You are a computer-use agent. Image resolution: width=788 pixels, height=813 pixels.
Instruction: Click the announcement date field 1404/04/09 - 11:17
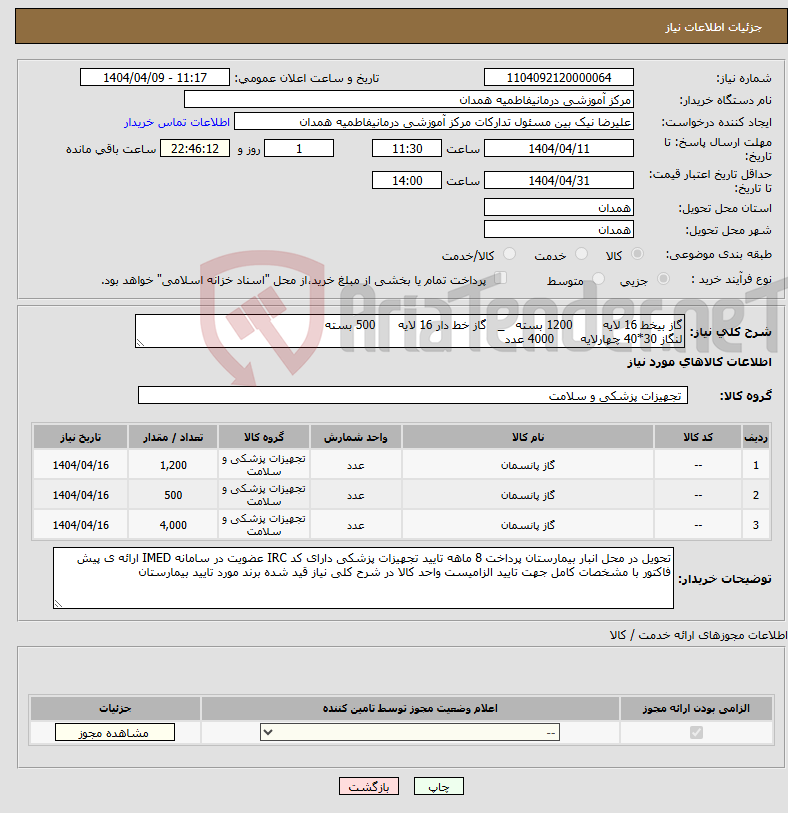[154, 78]
